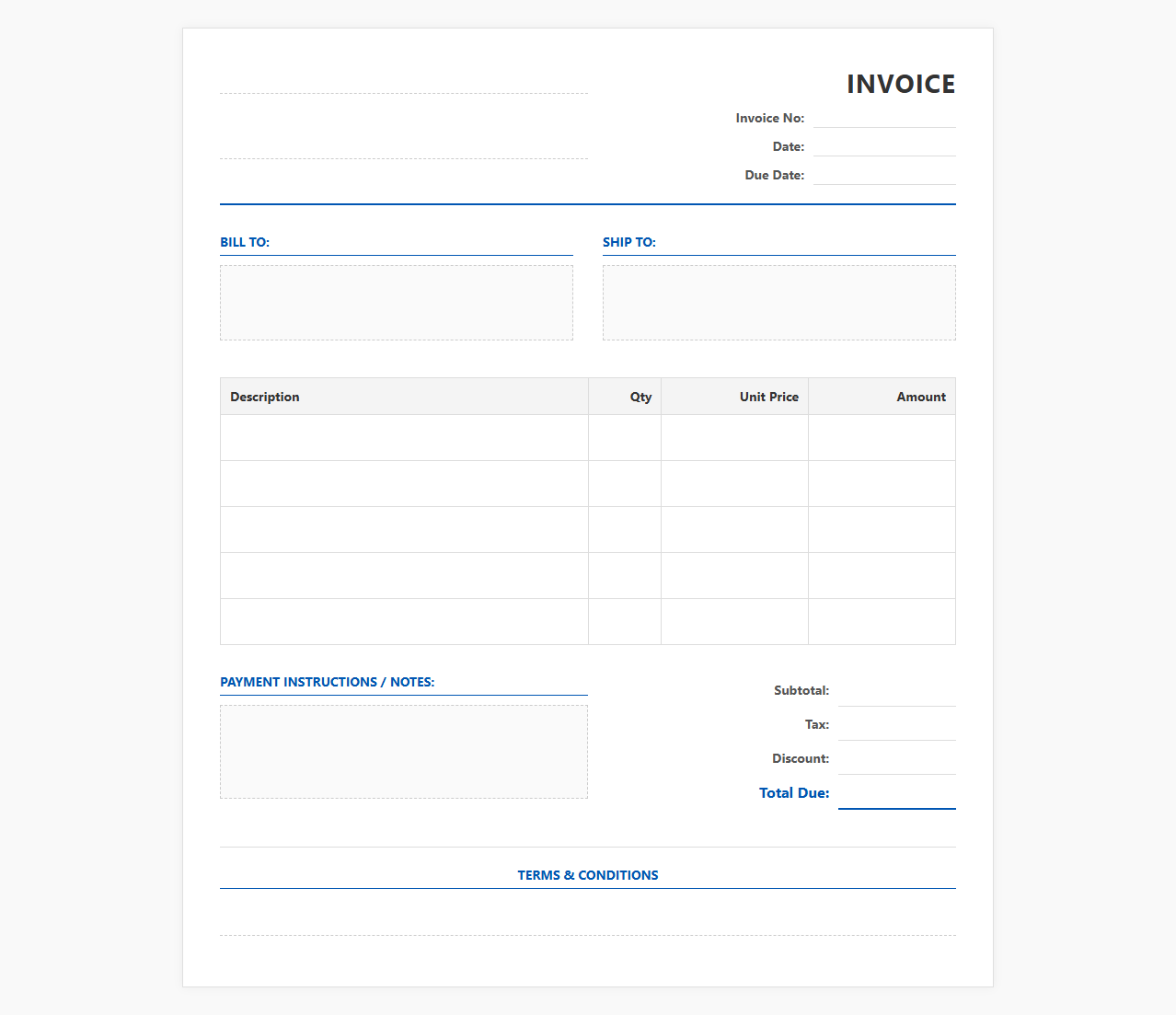Click the Invoice No field
Viewport: 1176px width, 1015px height.
pyautogui.click(x=884, y=118)
